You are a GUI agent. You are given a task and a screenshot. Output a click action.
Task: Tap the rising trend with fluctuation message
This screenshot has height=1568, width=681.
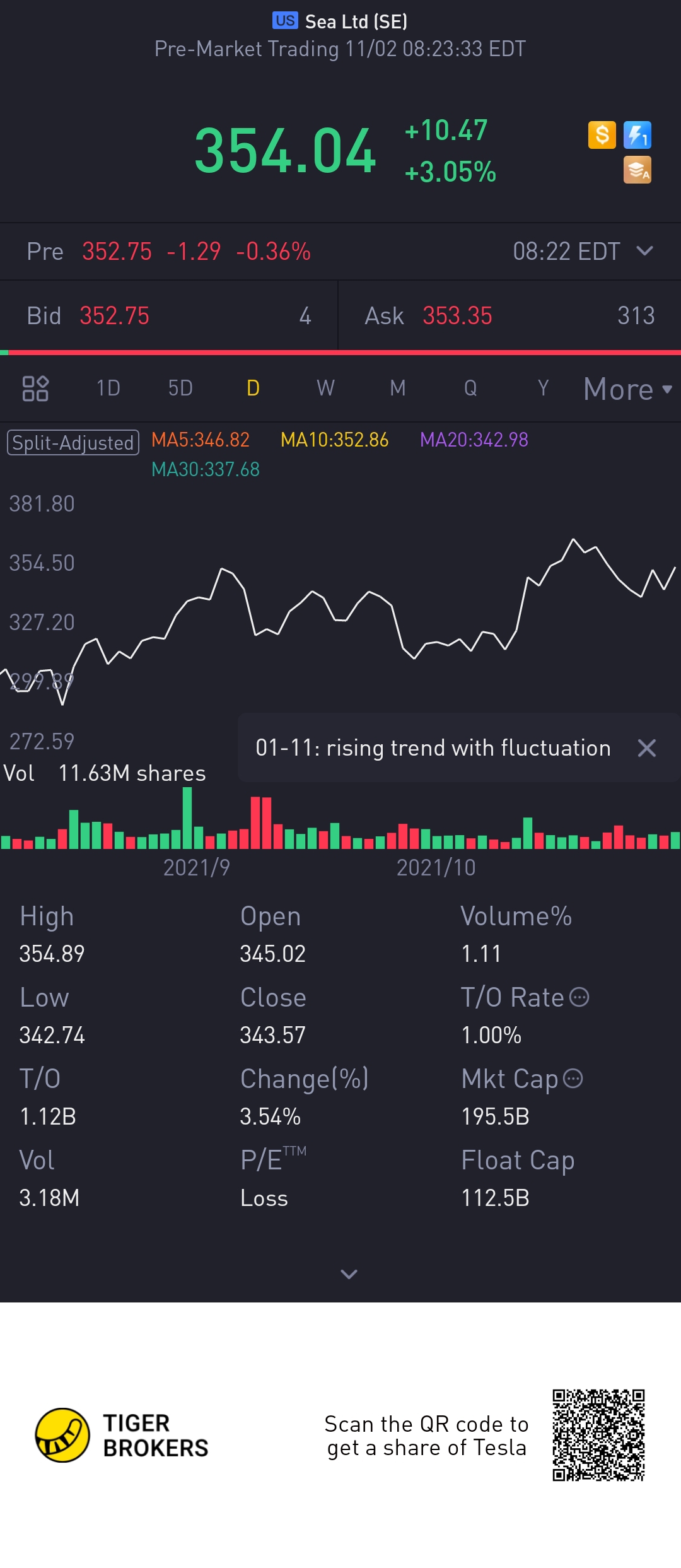coord(433,748)
